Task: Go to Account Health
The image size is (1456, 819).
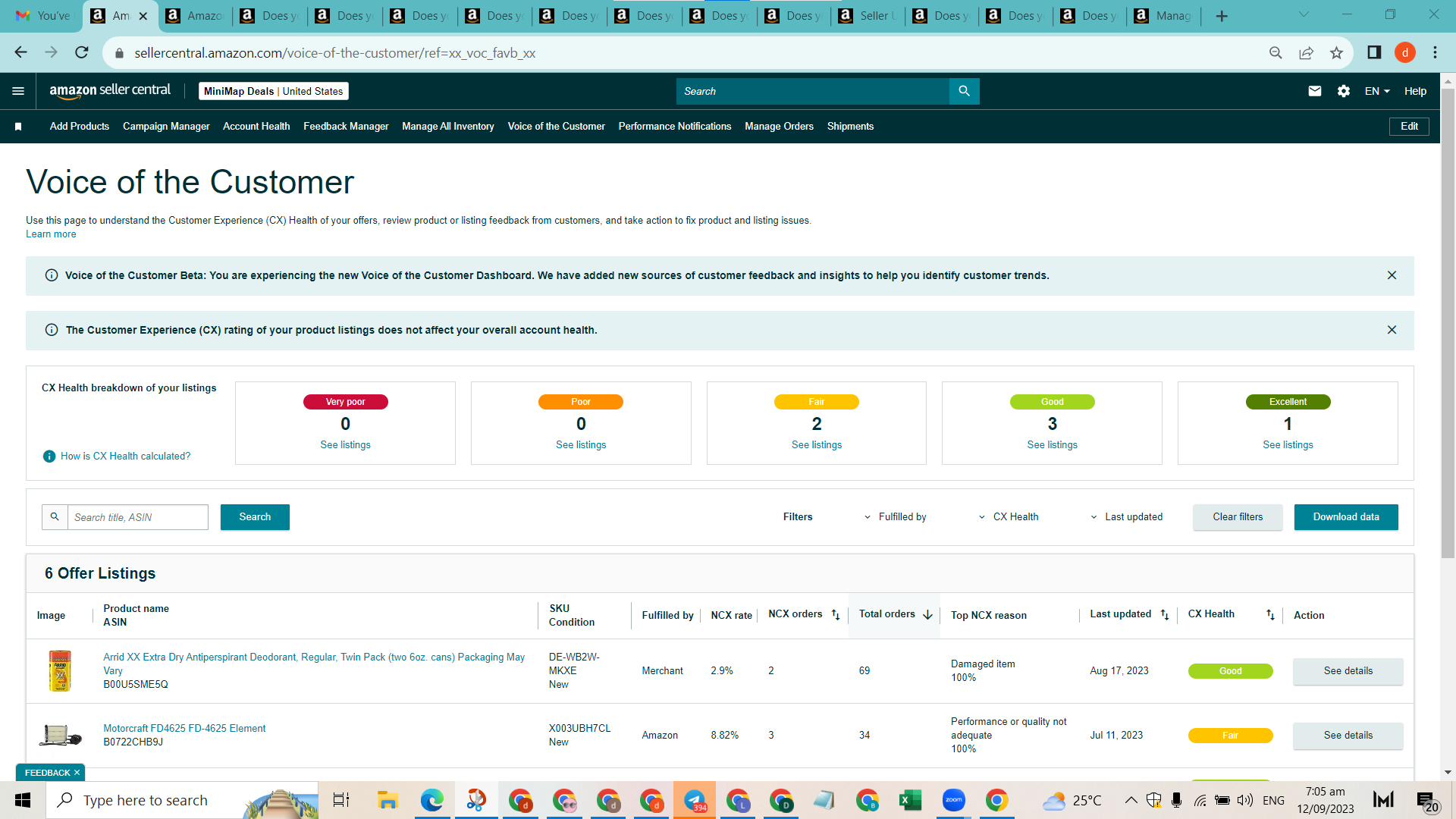Action: click(256, 127)
